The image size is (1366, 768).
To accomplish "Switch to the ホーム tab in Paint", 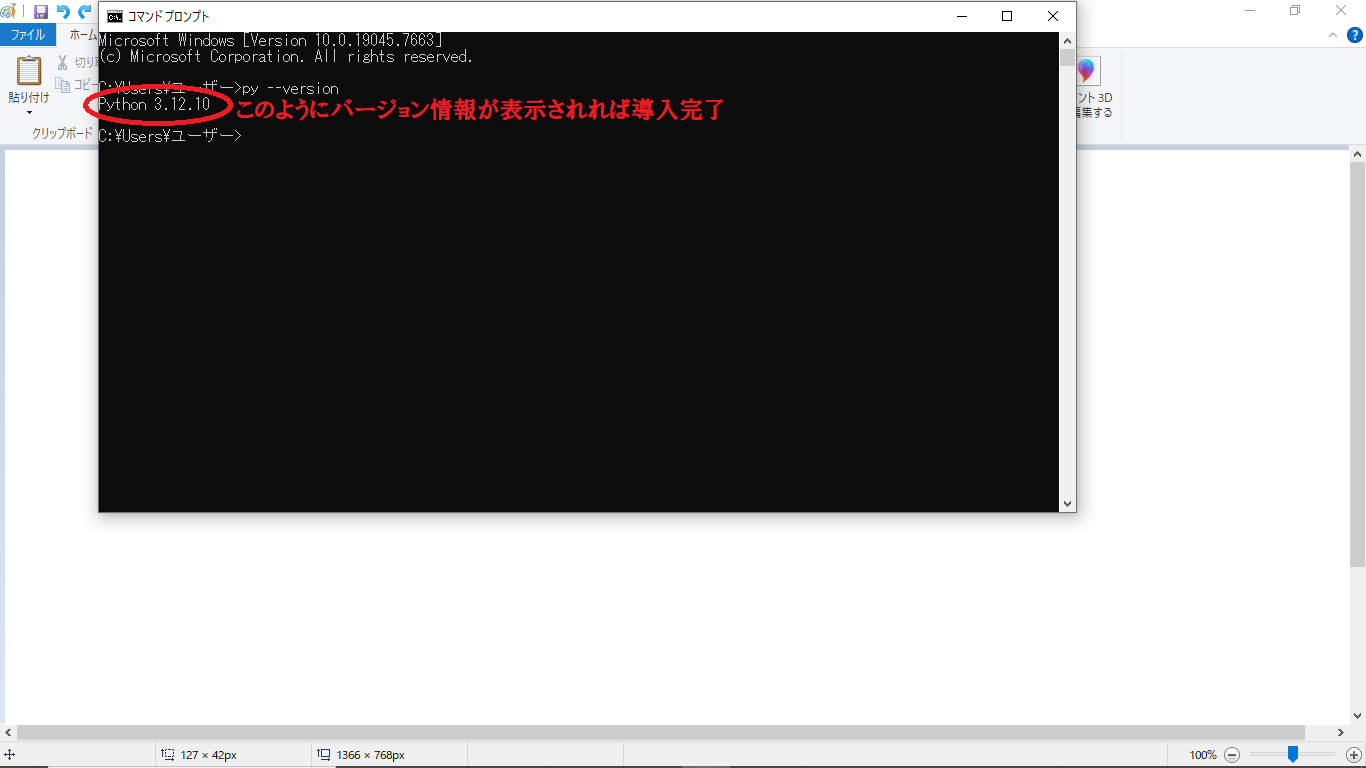I will (x=83, y=34).
